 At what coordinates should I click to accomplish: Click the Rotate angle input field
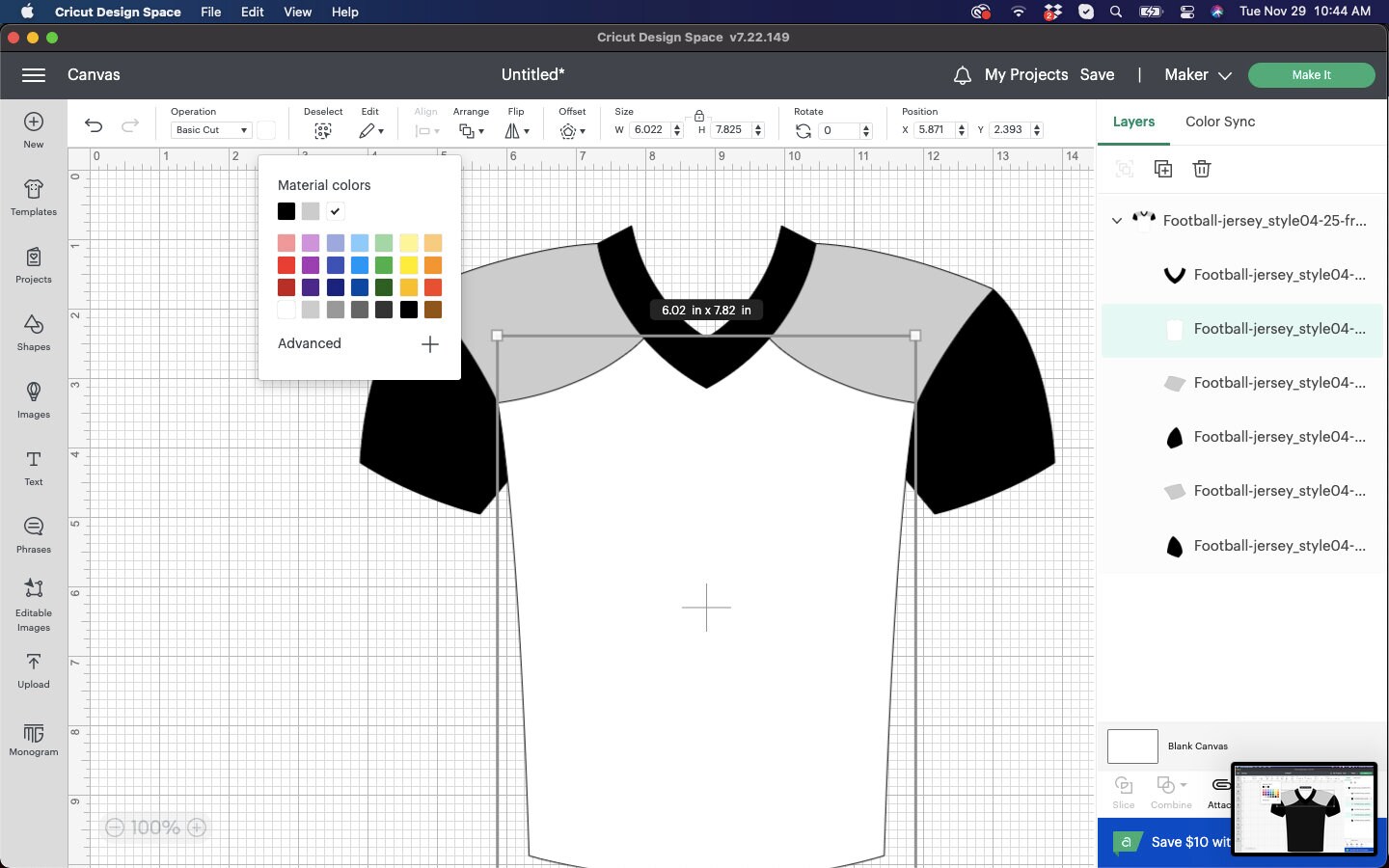click(x=839, y=131)
